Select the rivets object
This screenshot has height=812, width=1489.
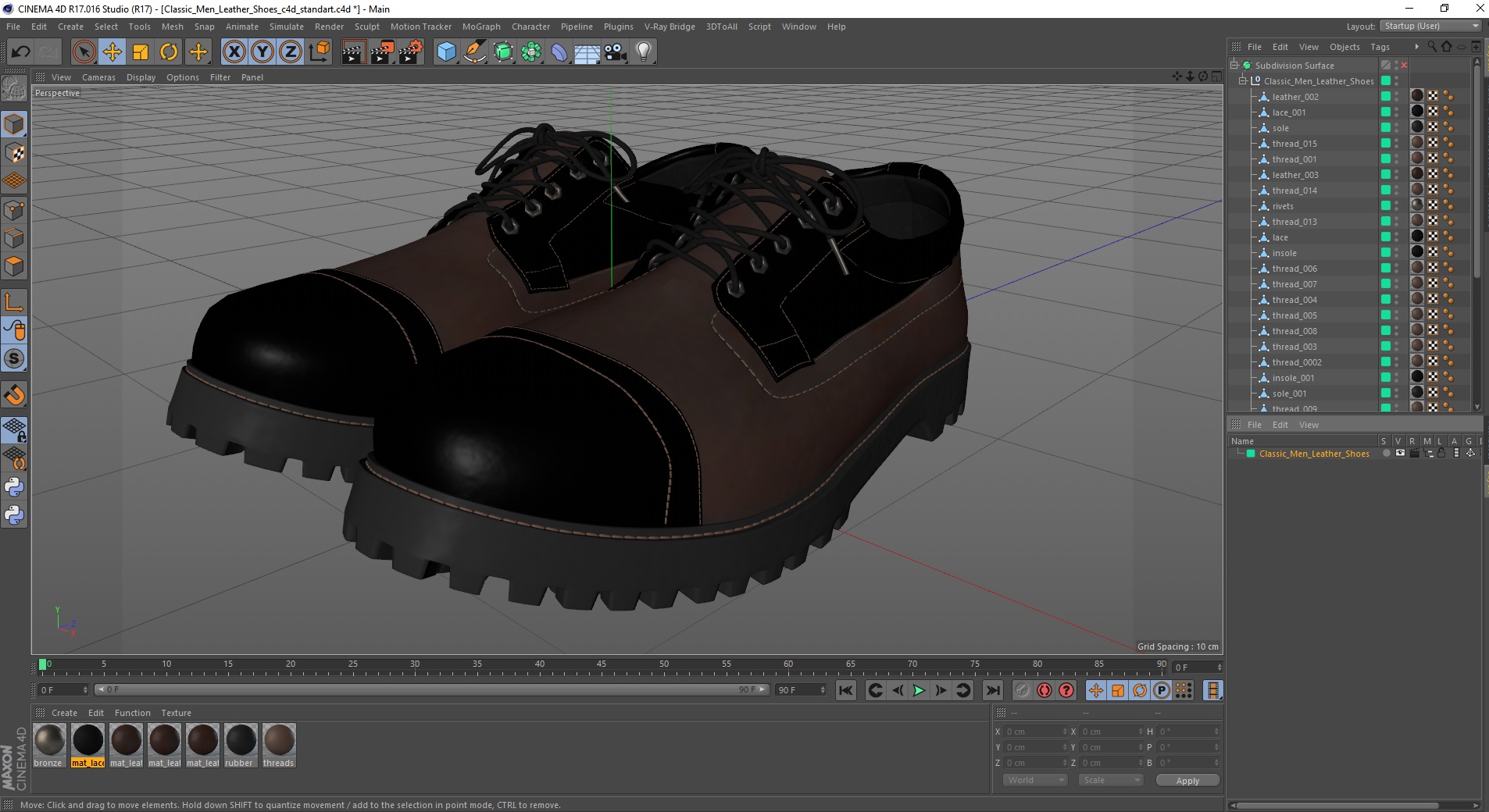tap(1283, 206)
